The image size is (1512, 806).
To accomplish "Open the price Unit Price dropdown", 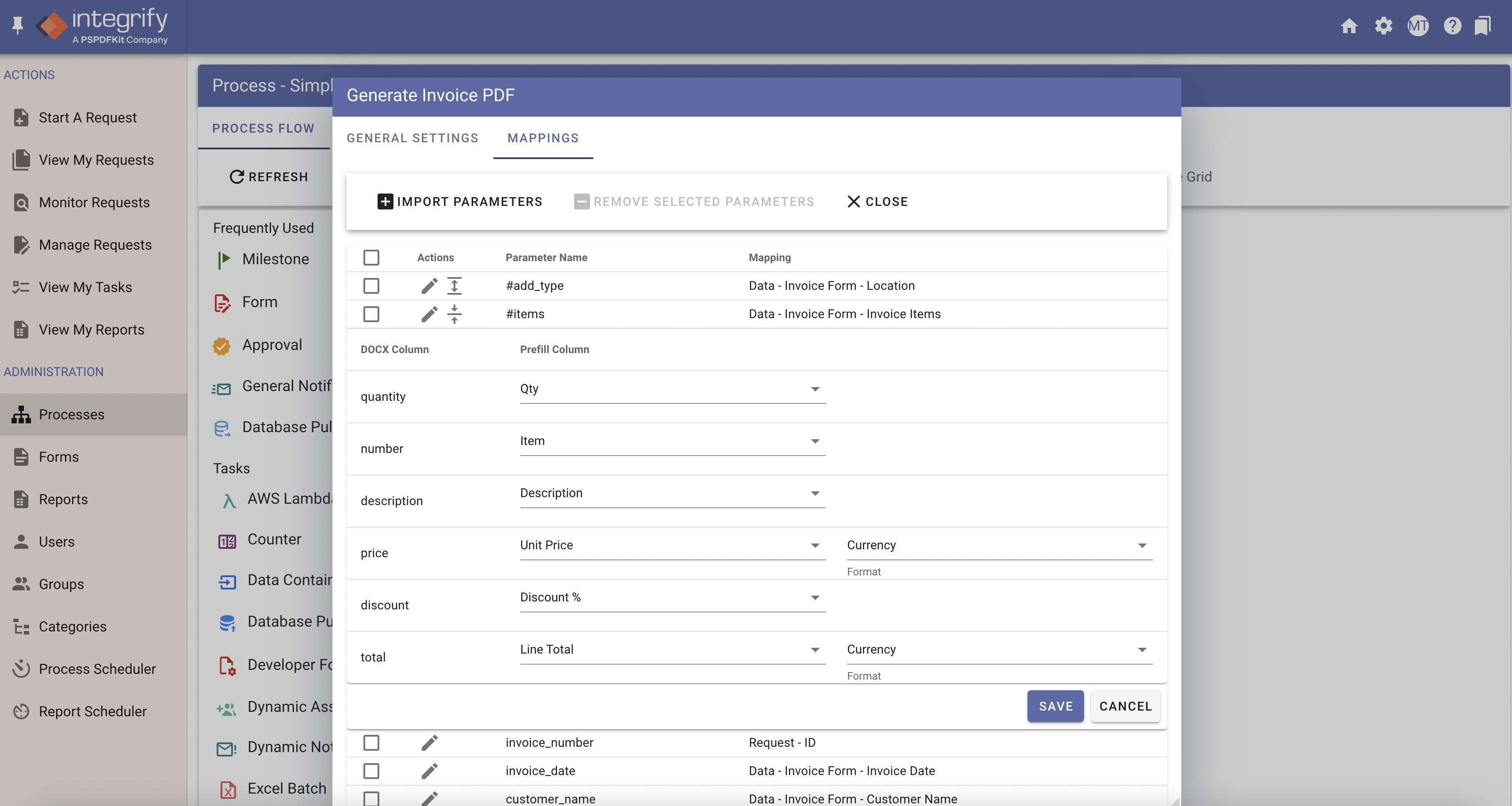I will (672, 546).
